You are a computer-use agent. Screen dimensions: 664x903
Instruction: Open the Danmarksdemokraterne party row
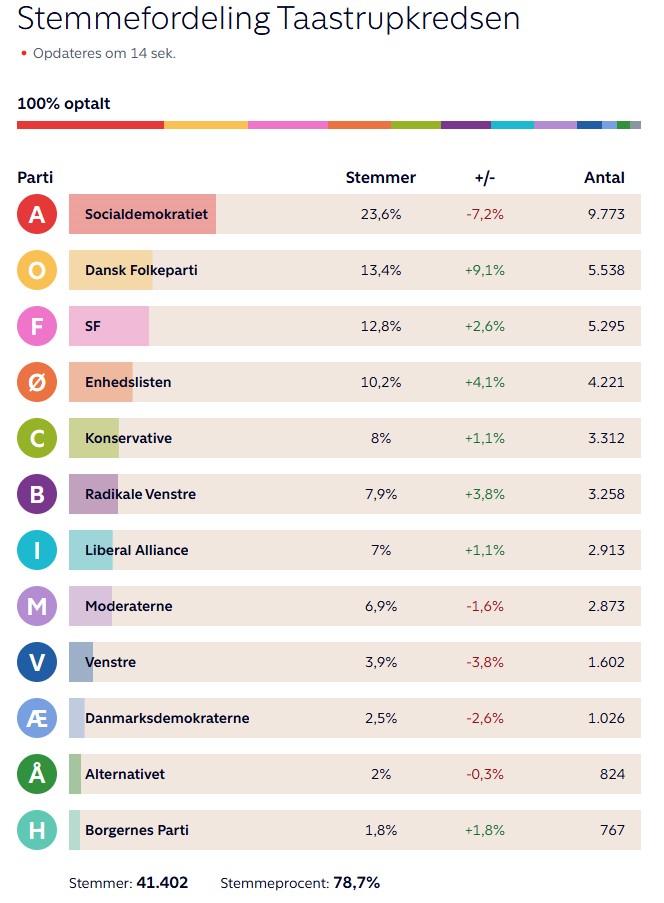pos(355,718)
